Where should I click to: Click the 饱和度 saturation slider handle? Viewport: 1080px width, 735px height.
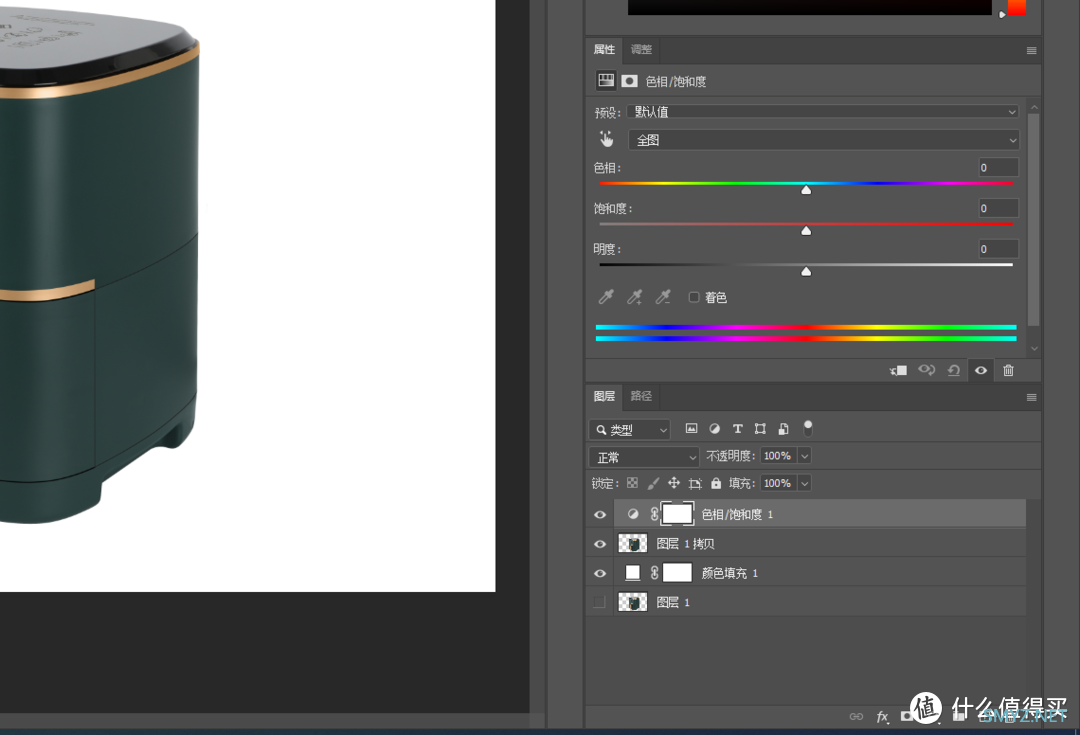click(x=806, y=230)
